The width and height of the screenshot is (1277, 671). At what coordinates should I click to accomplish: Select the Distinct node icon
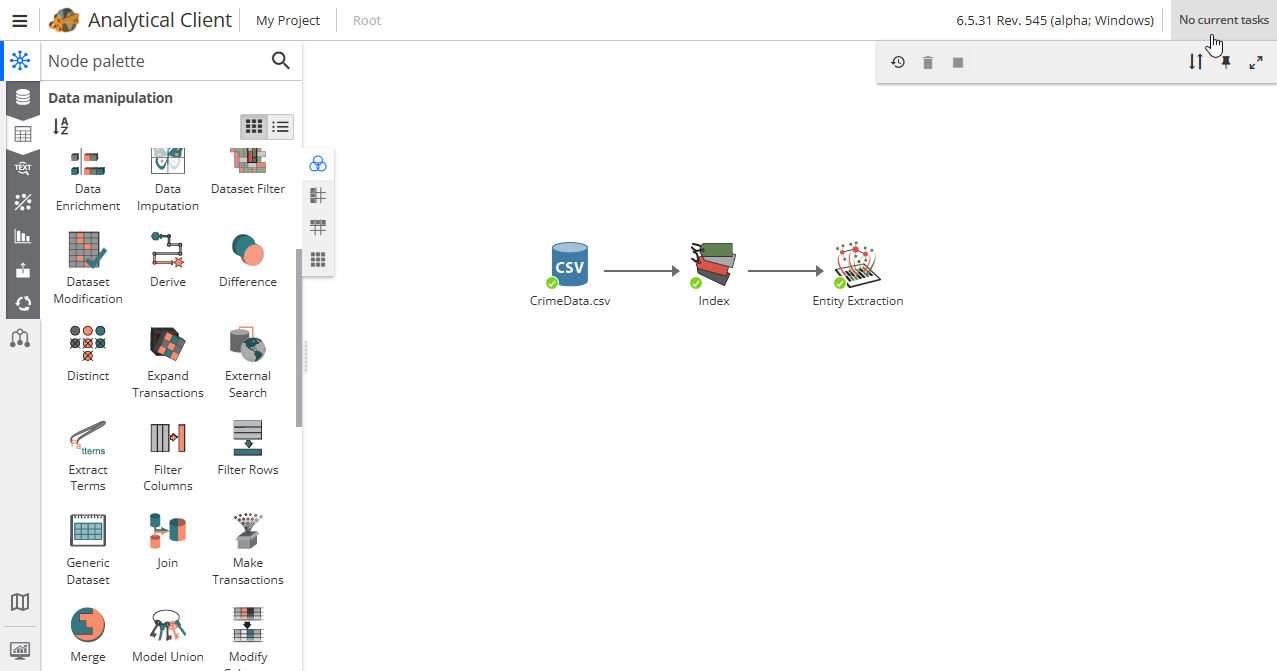point(88,344)
